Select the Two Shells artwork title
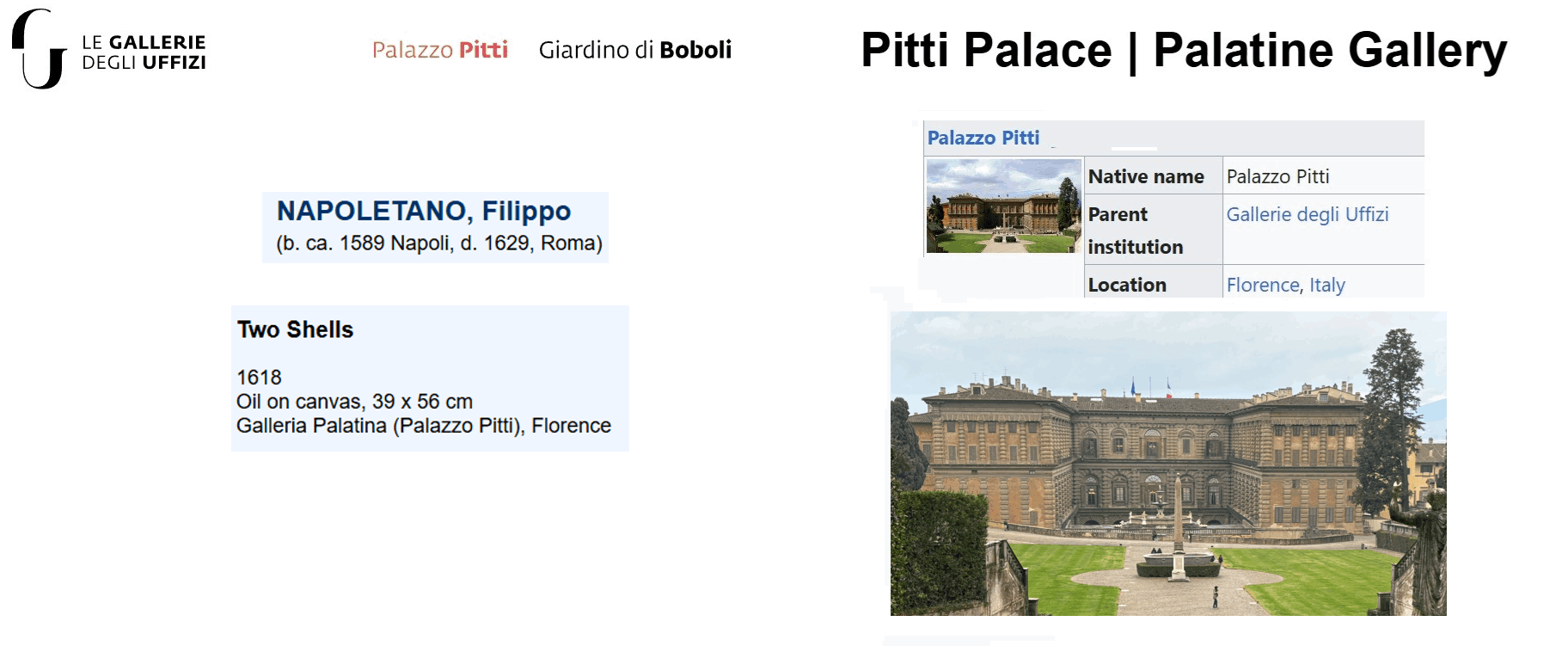The image size is (1568, 646). 295,329
